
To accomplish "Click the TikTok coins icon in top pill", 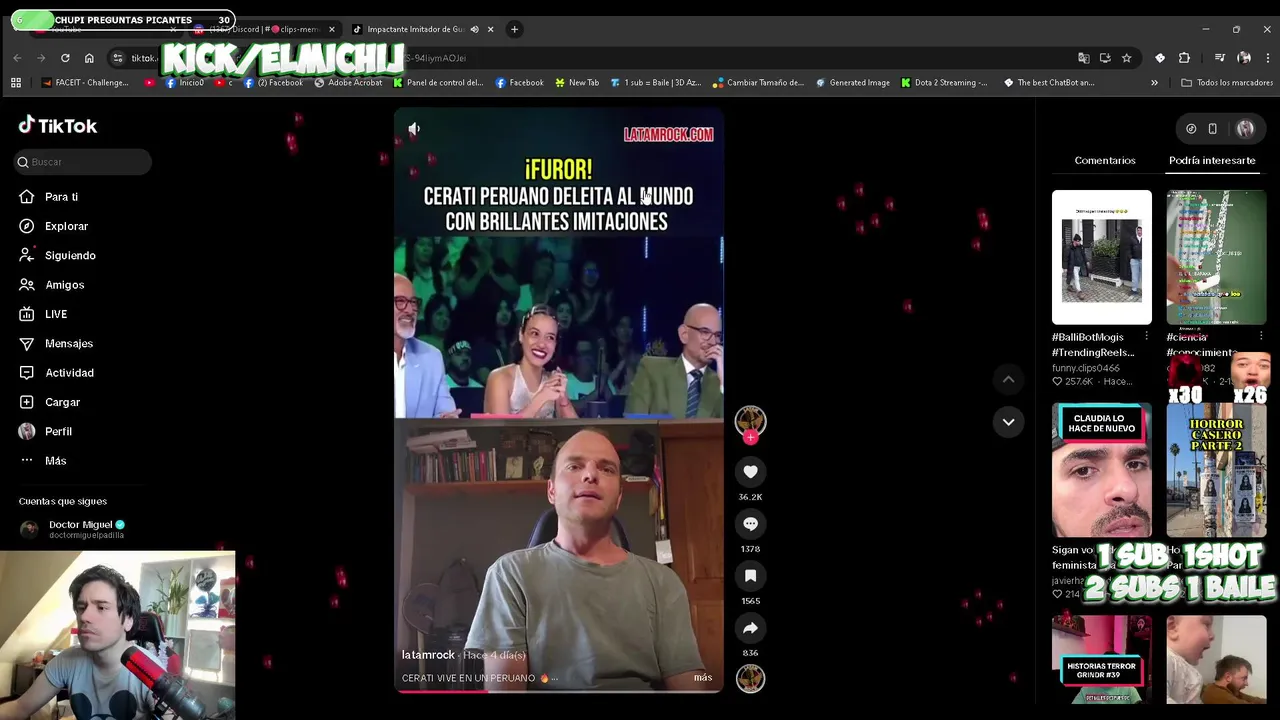I will pos(1191,129).
